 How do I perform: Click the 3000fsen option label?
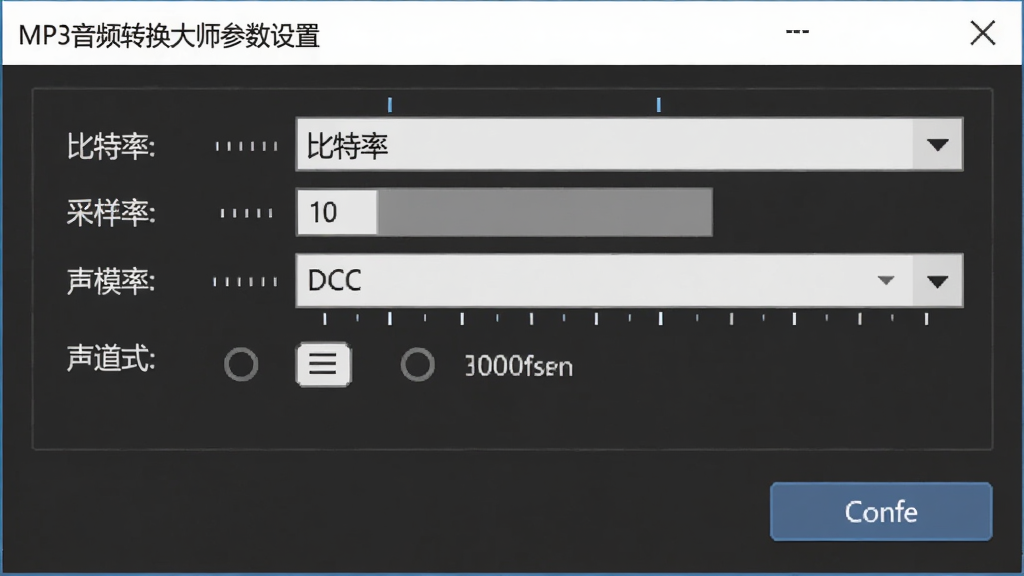pyautogui.click(x=519, y=366)
